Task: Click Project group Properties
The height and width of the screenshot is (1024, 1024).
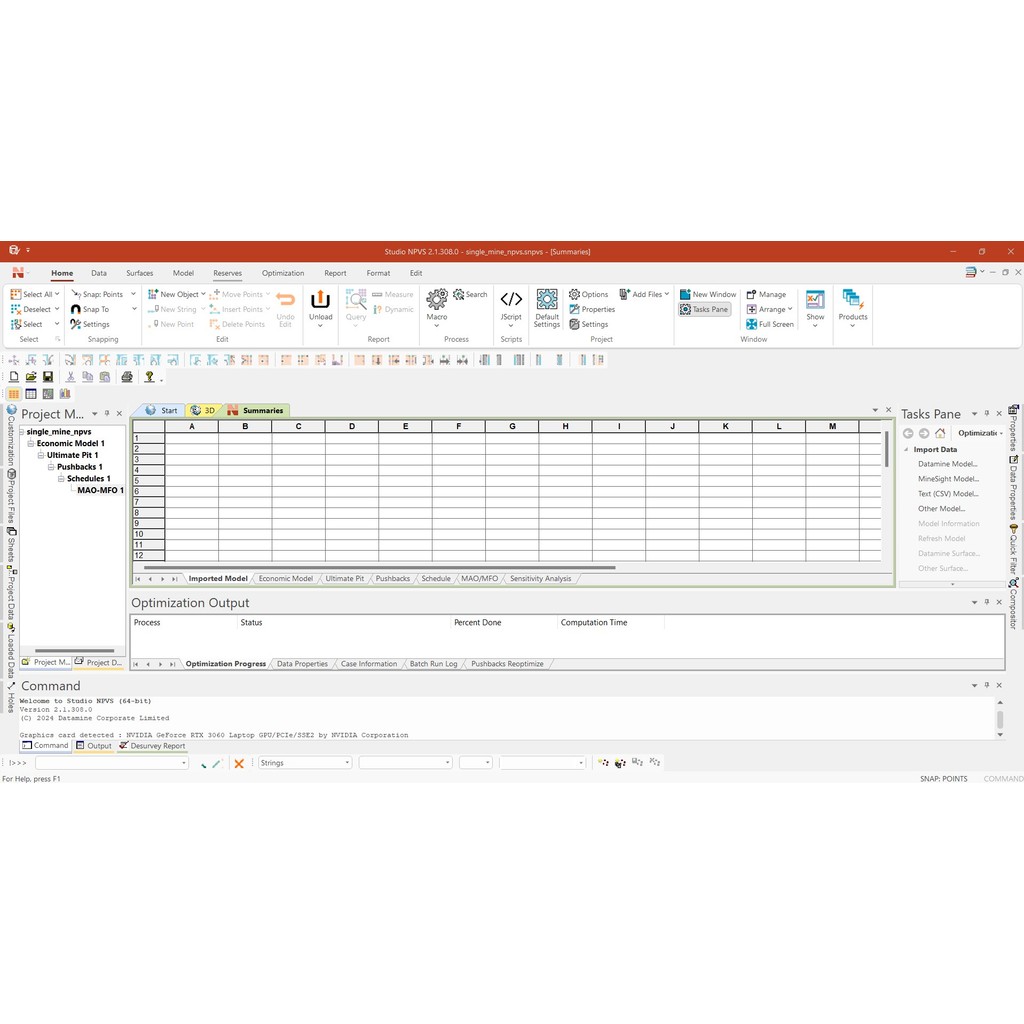Action: [592, 310]
